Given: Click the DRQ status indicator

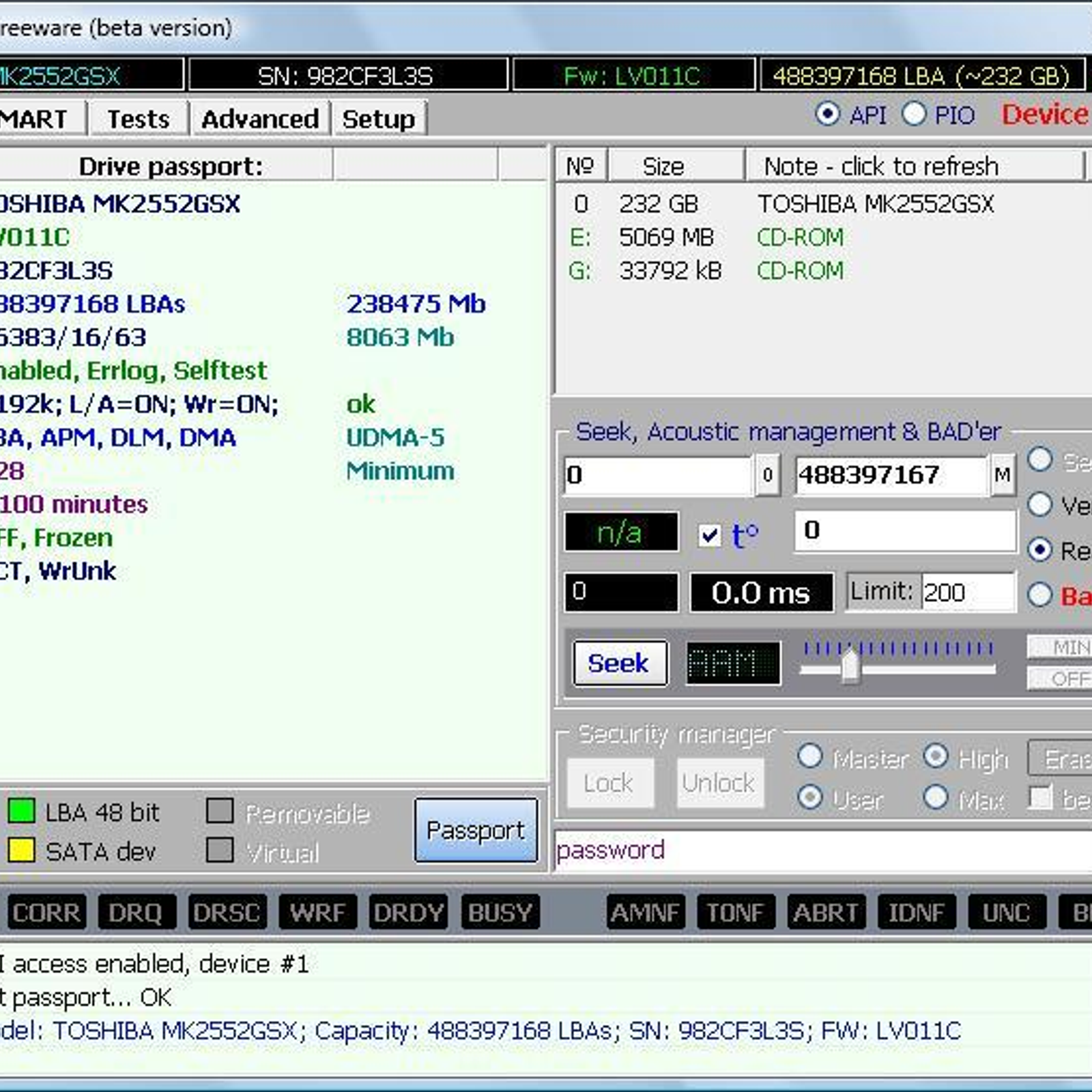Looking at the screenshot, I should pyautogui.click(x=136, y=913).
